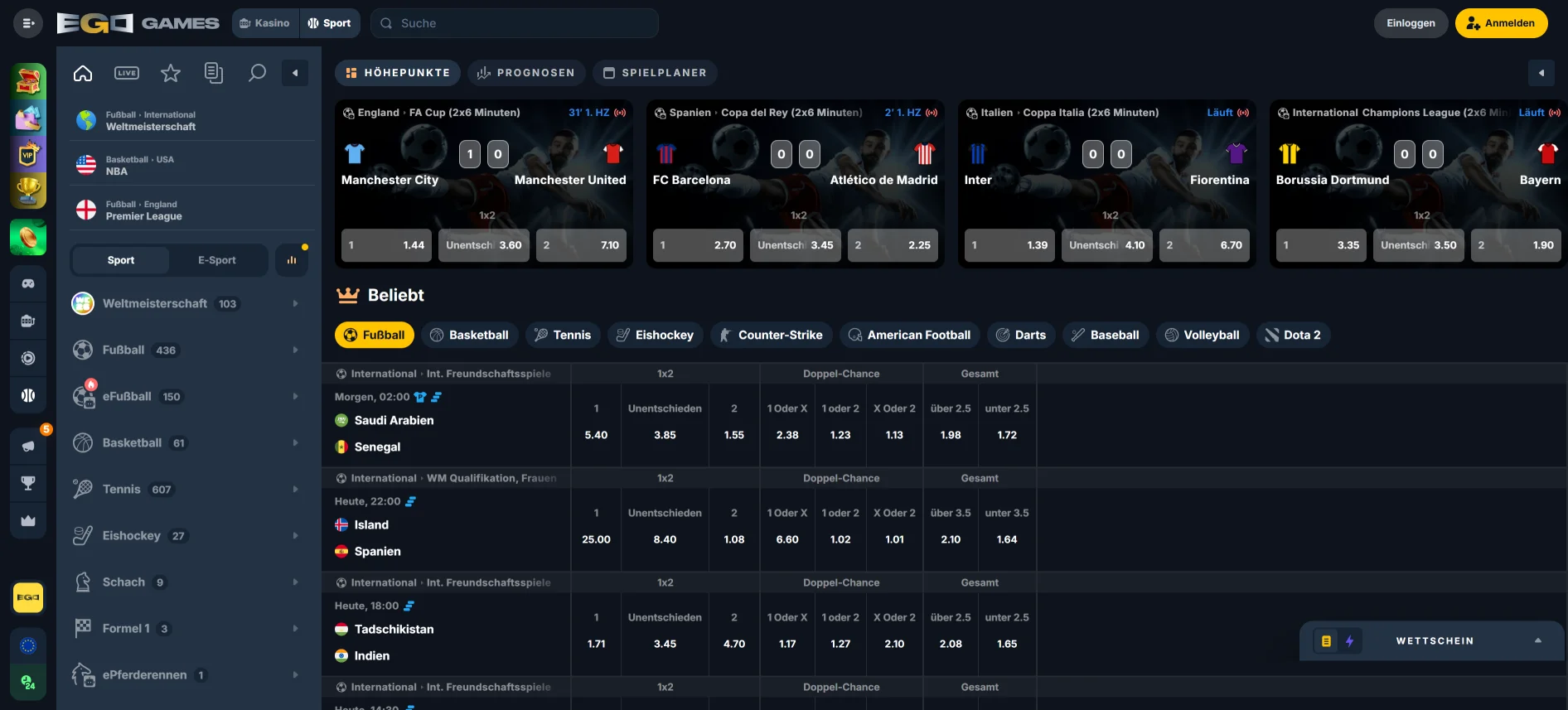
Task: Click the Suche search field
Action: click(x=515, y=23)
